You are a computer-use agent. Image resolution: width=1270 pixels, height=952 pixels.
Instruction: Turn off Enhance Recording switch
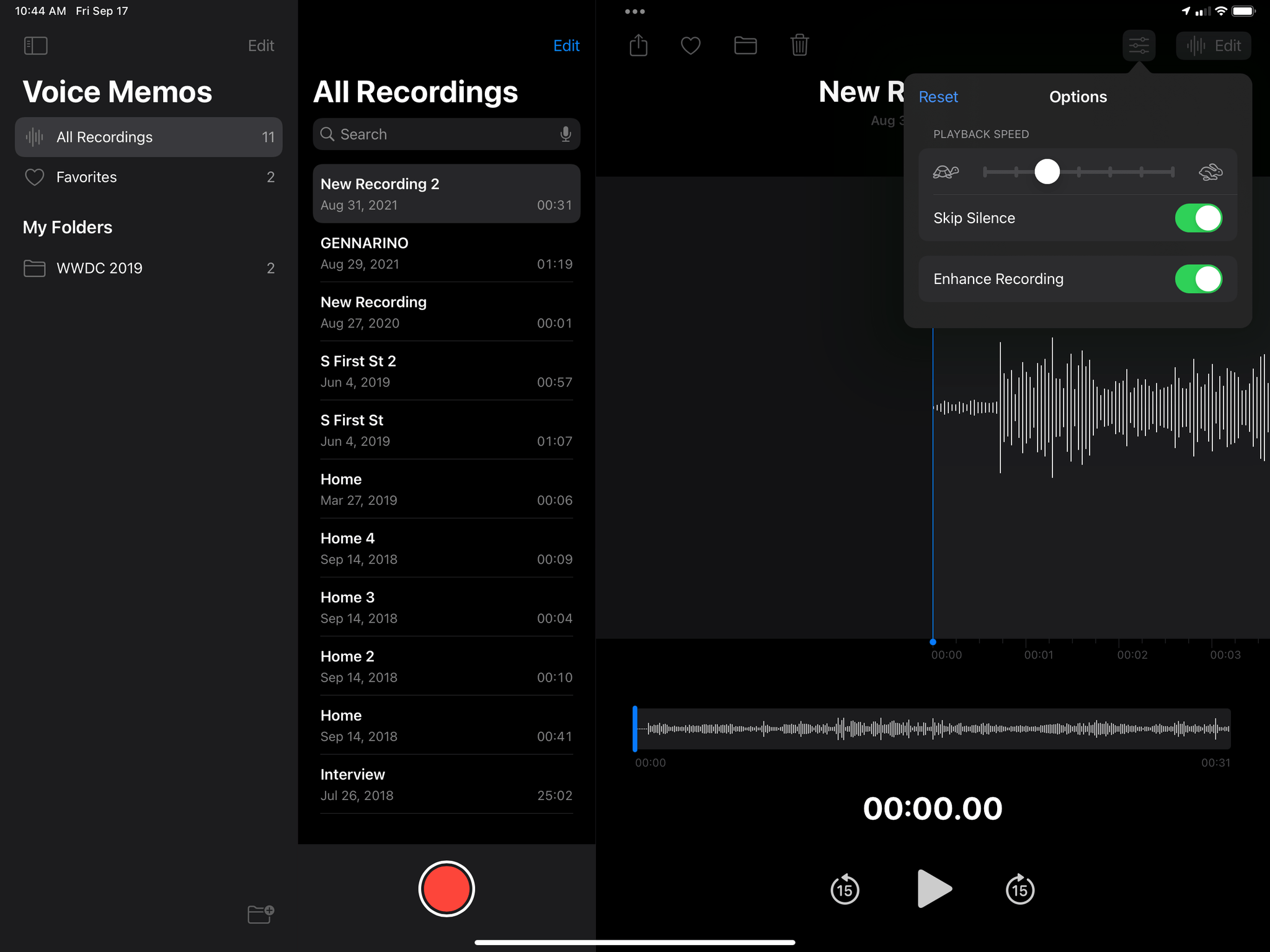coord(1198,279)
